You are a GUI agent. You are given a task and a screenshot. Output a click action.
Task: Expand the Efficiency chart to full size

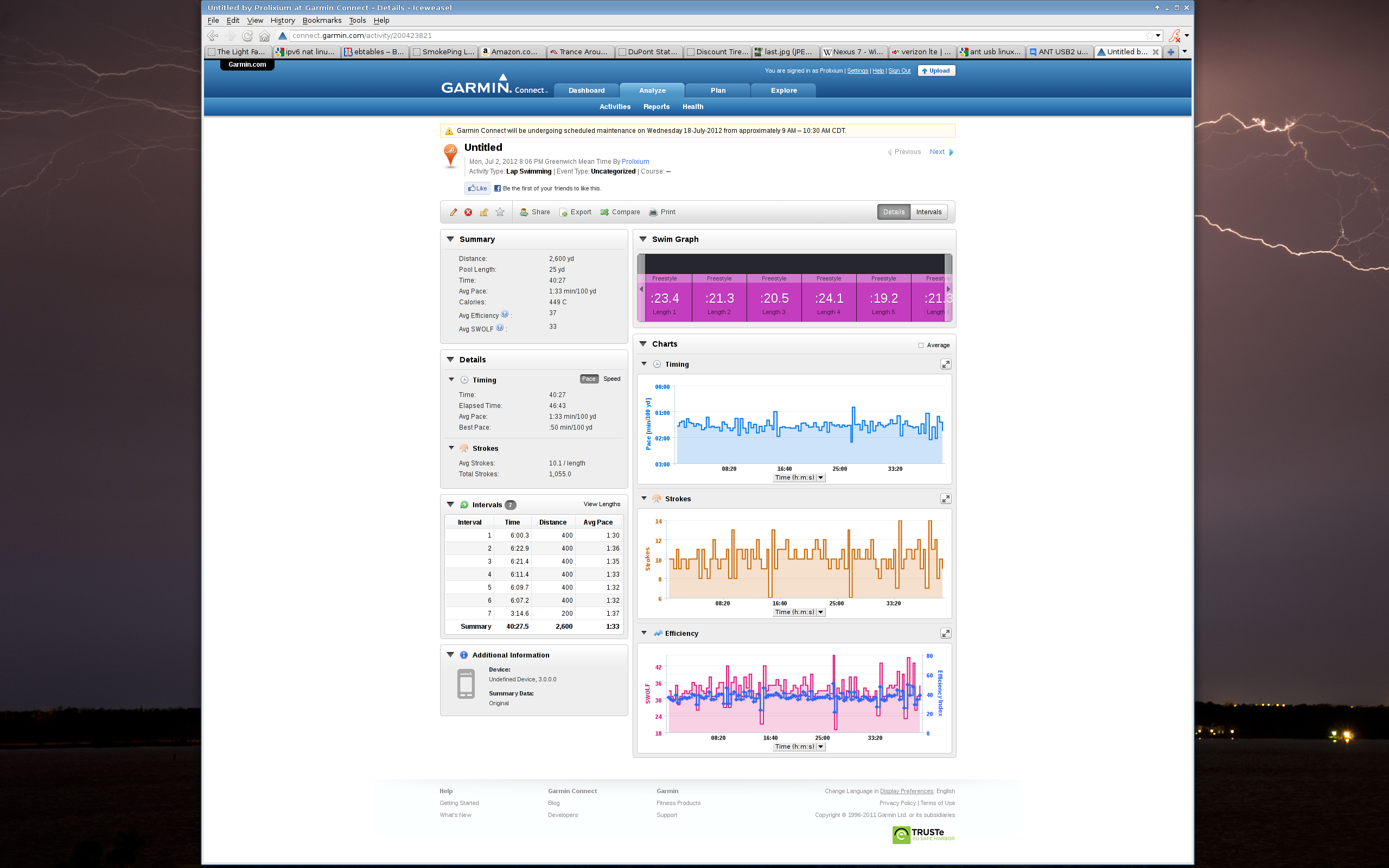[x=945, y=633]
